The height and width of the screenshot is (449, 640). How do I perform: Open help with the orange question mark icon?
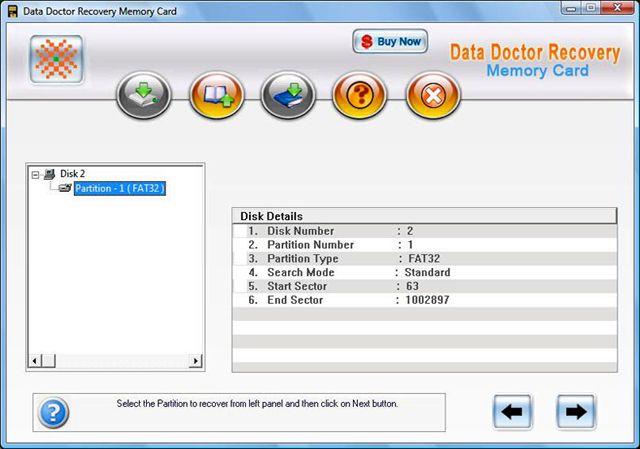coord(360,95)
